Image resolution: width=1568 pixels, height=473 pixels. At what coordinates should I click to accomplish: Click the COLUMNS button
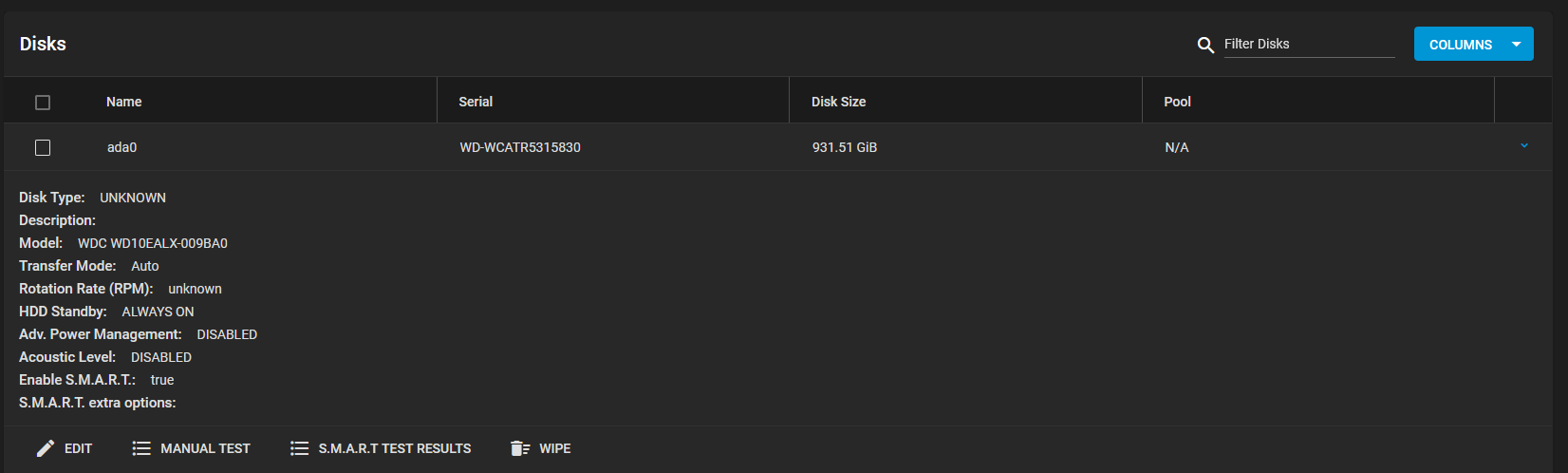(x=1460, y=45)
